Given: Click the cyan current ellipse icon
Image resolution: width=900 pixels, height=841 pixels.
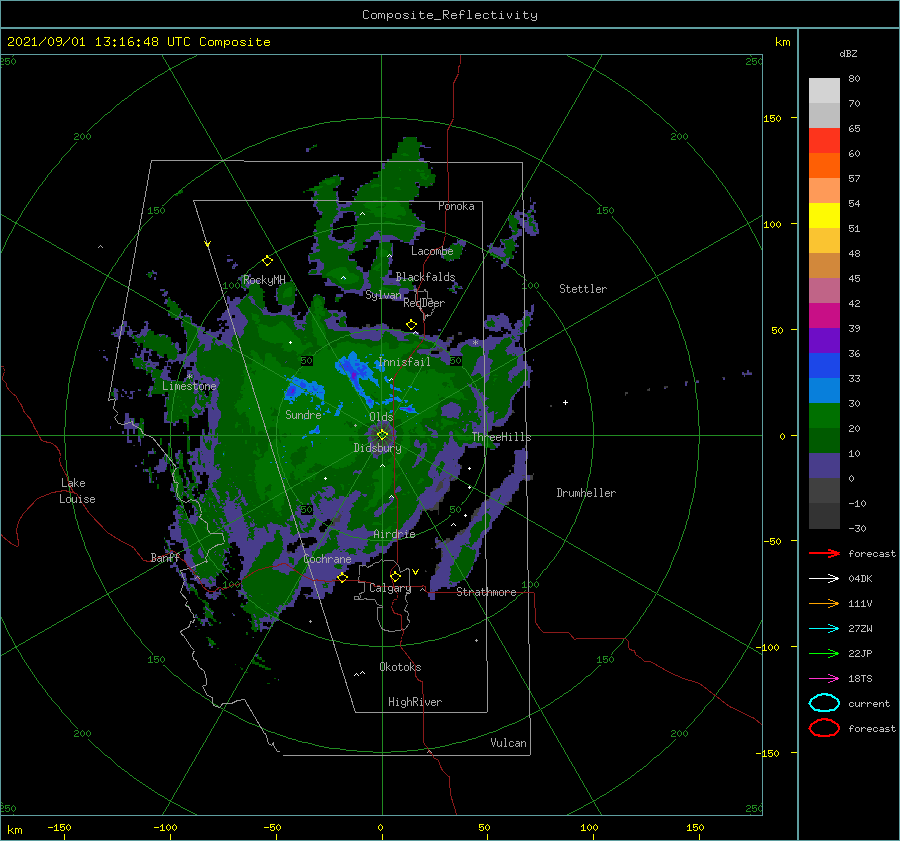Looking at the screenshot, I should click(x=824, y=703).
